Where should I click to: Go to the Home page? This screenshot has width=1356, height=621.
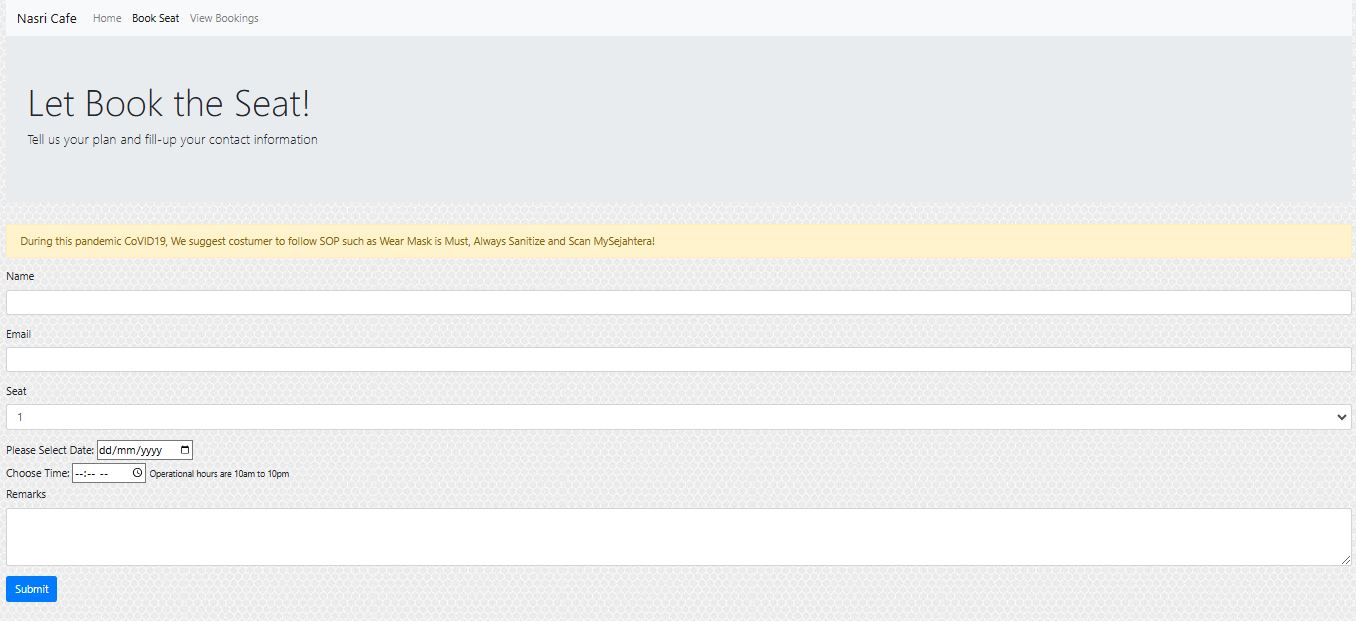(x=107, y=18)
